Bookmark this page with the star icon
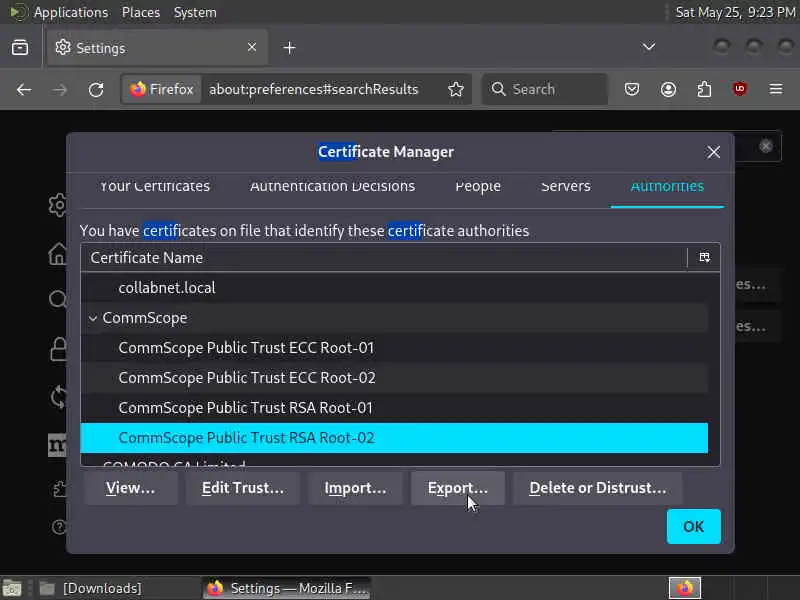The height and width of the screenshot is (600, 800). point(456,89)
